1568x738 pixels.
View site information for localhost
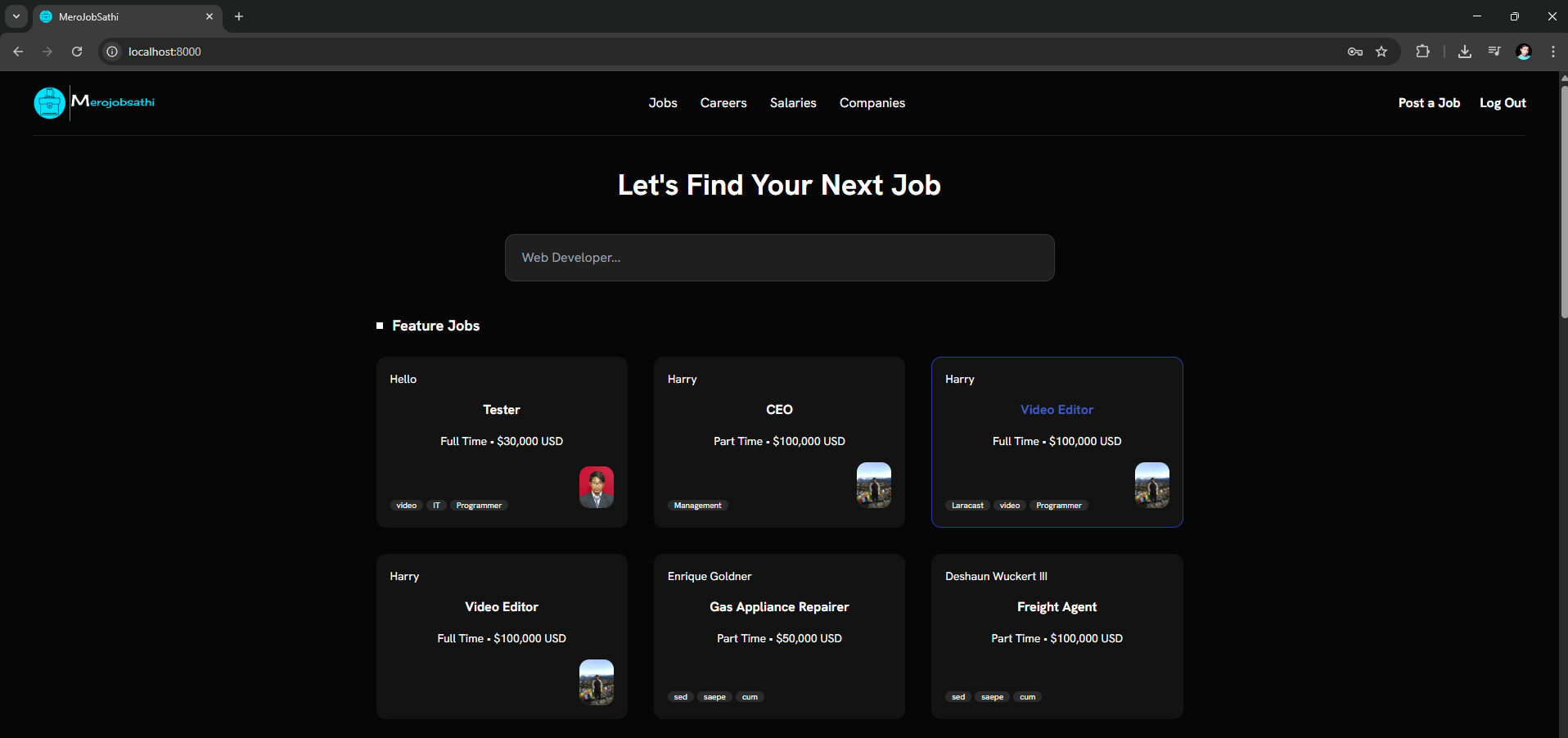coord(112,52)
